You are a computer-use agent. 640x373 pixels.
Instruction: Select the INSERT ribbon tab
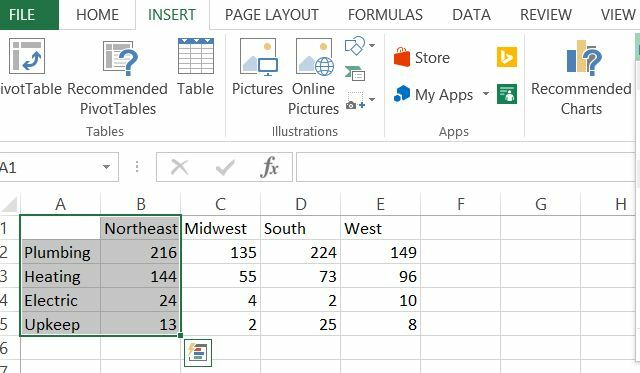pos(172,15)
